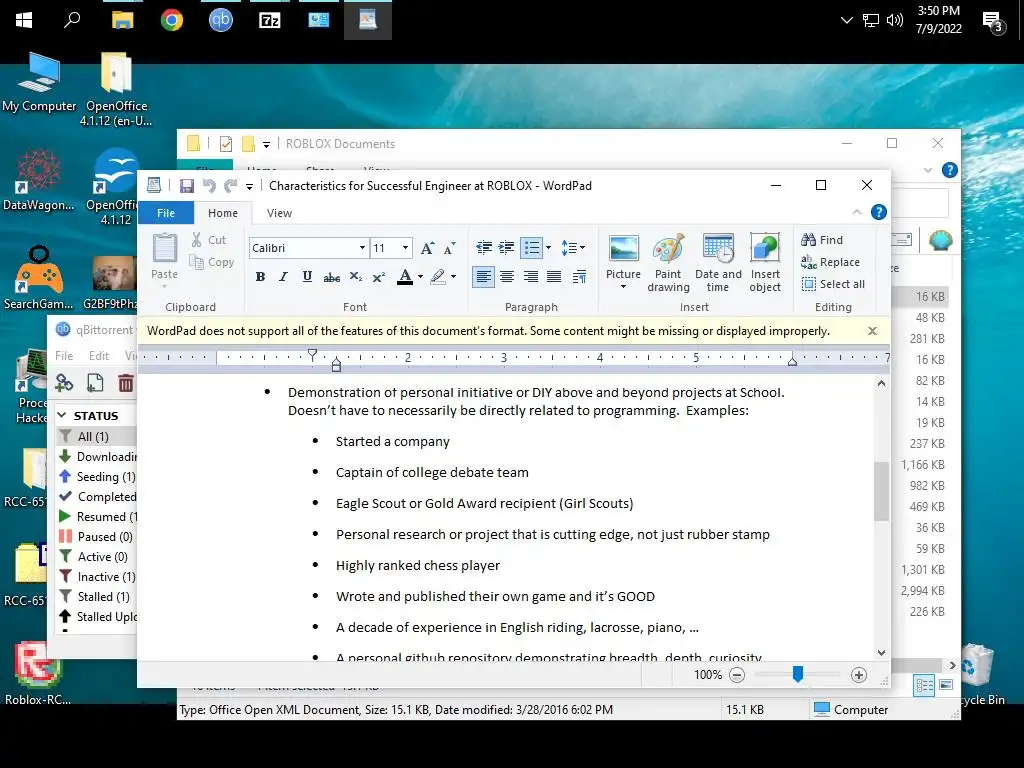
Task: Open the highlight color dropdown arrow
Action: [453, 276]
